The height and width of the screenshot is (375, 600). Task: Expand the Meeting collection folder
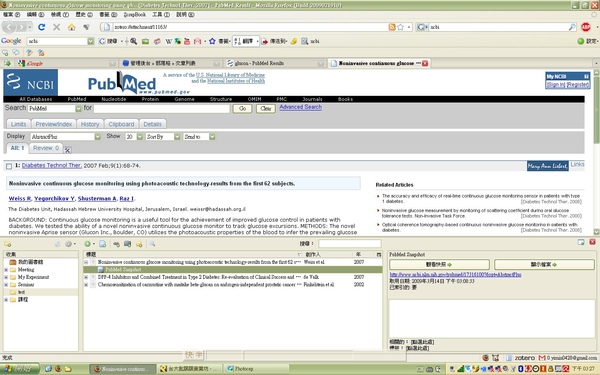6,270
